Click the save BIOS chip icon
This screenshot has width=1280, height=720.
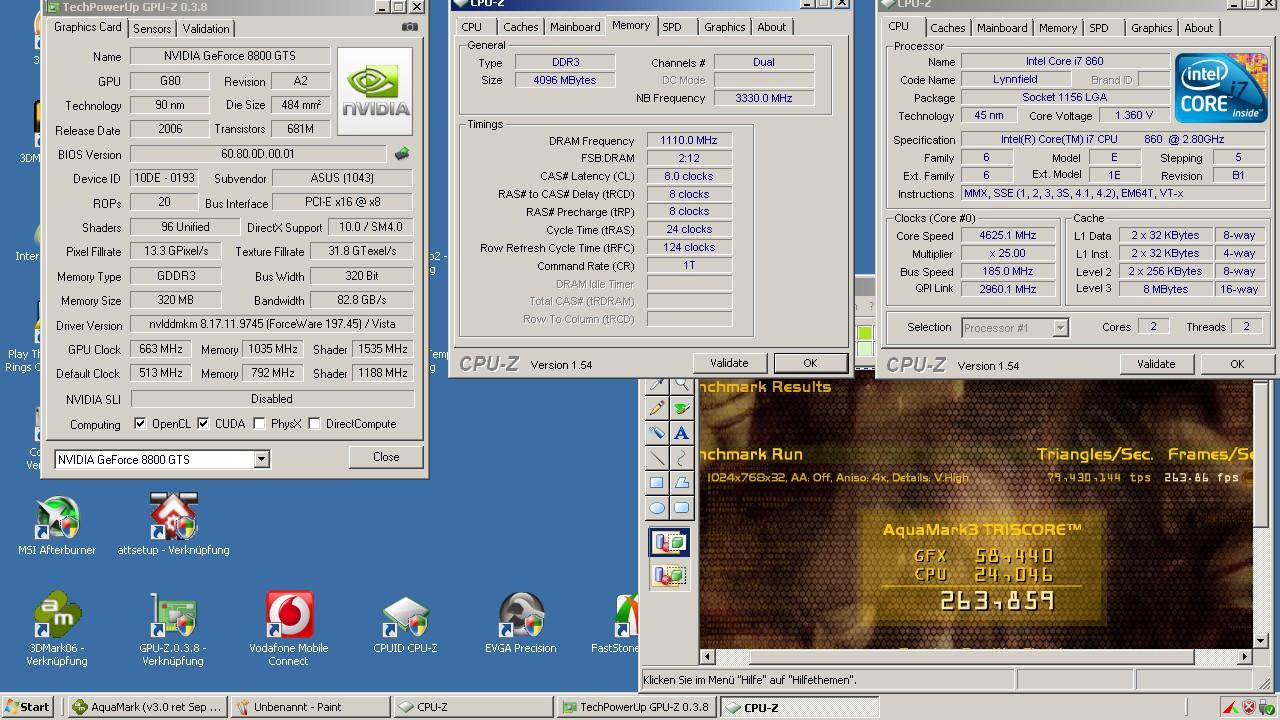[402, 154]
